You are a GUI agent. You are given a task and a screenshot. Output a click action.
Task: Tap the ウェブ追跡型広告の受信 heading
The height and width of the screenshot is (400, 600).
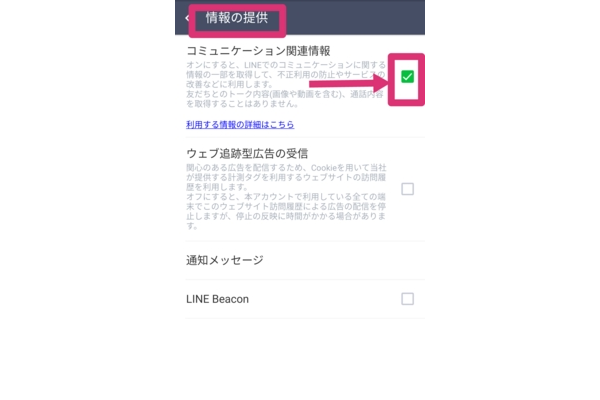click(247, 153)
